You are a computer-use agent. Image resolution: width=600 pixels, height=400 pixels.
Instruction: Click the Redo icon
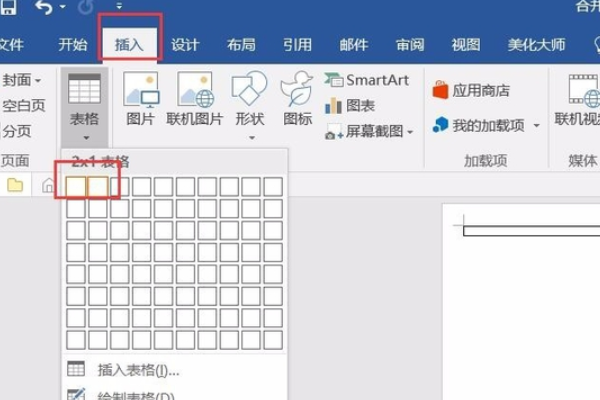86,7
